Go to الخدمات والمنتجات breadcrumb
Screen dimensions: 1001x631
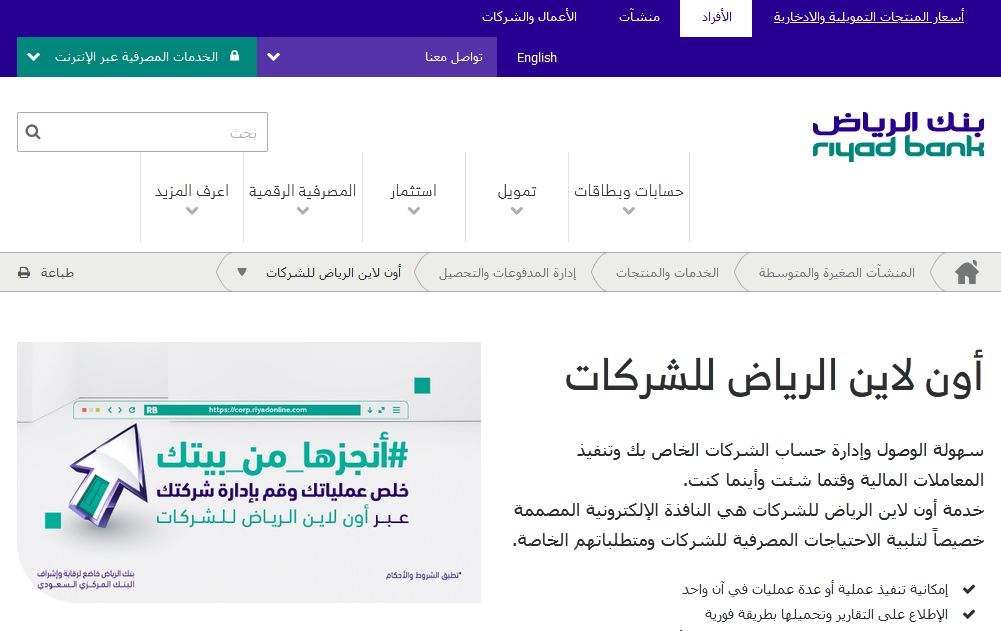pyautogui.click(x=667, y=273)
